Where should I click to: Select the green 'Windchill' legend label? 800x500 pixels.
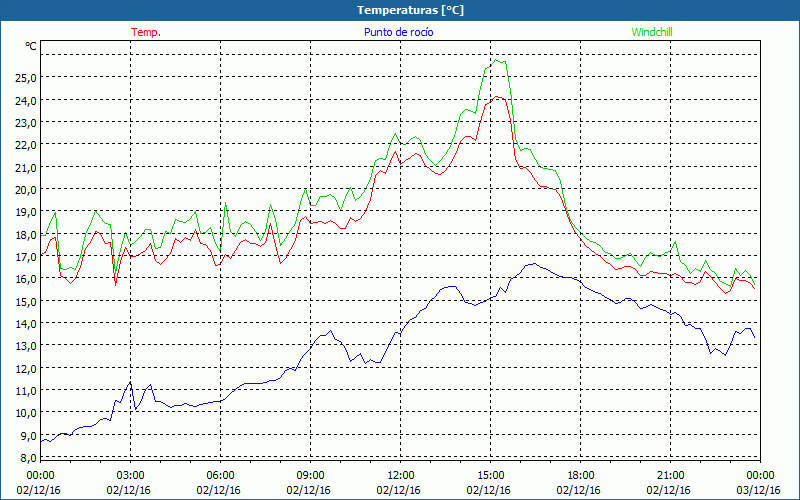pyautogui.click(x=652, y=32)
